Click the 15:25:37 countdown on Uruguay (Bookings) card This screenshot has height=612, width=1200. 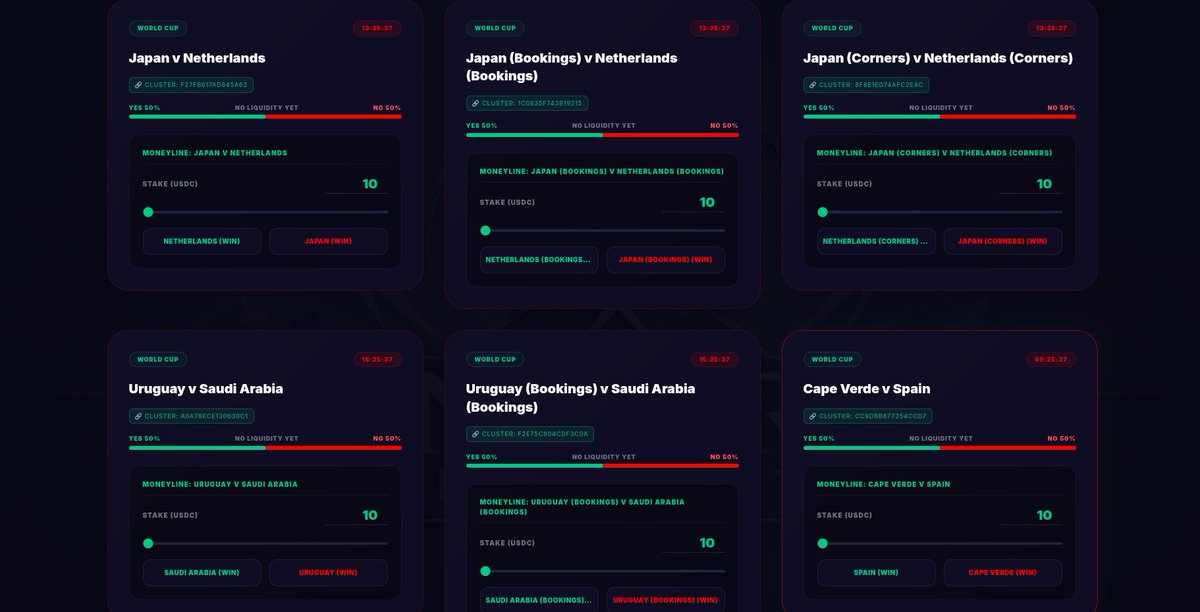714,359
